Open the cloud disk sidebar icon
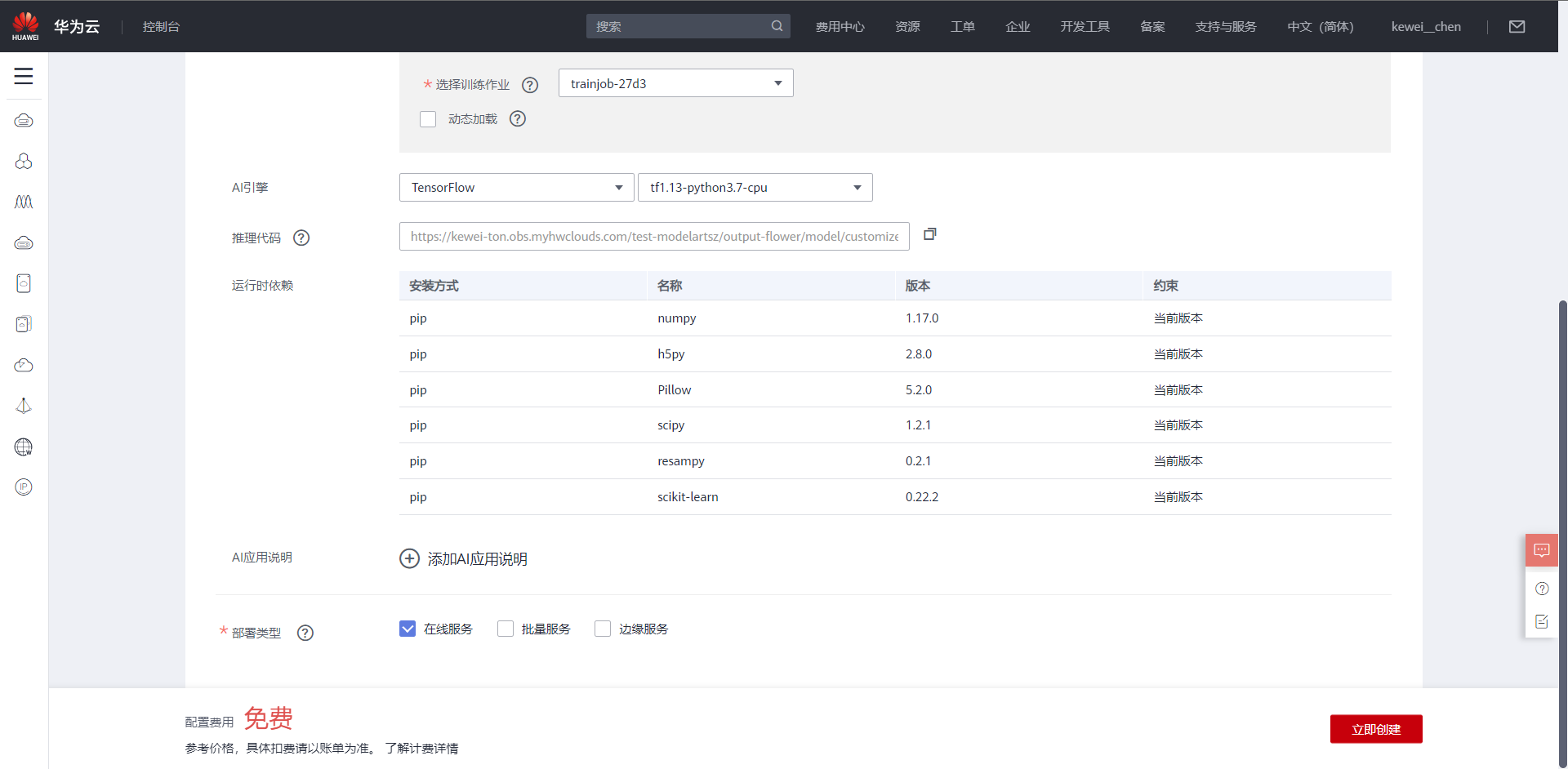The image size is (1568, 769). pos(24,242)
